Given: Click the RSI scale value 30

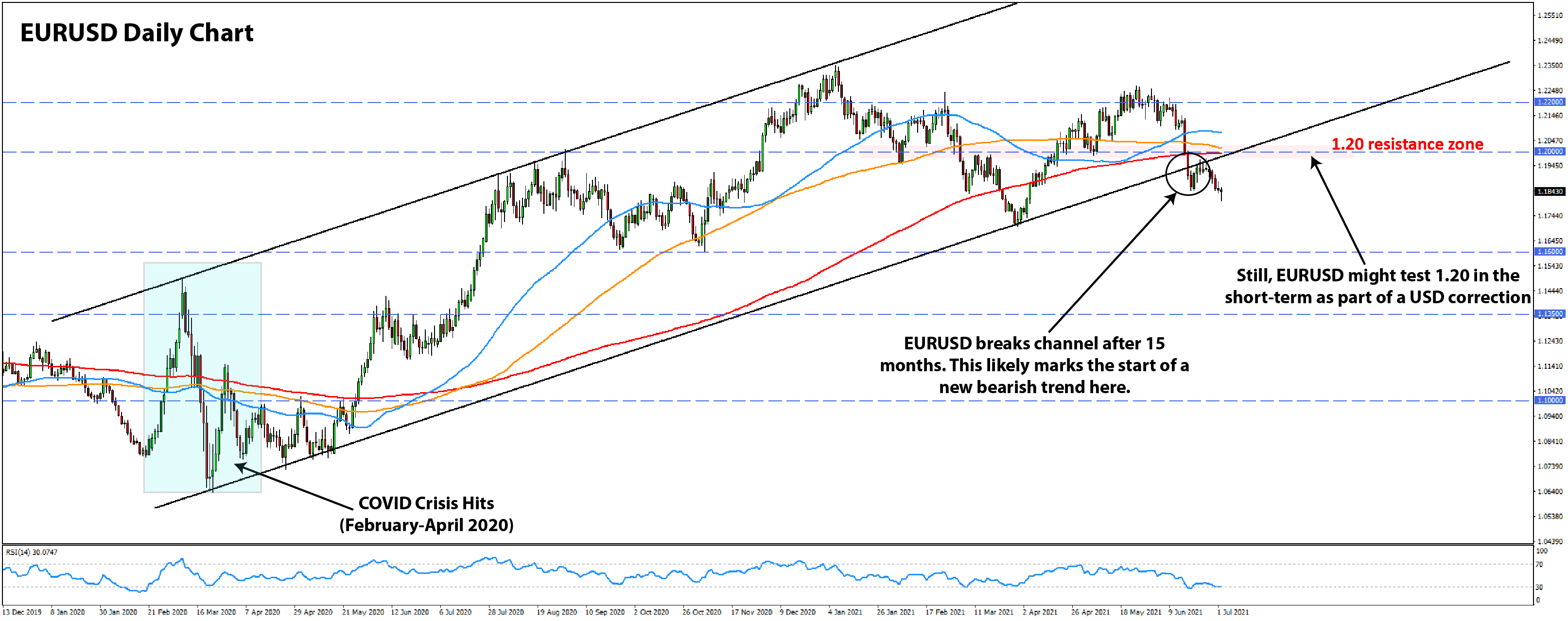Looking at the screenshot, I should coord(1539,587).
